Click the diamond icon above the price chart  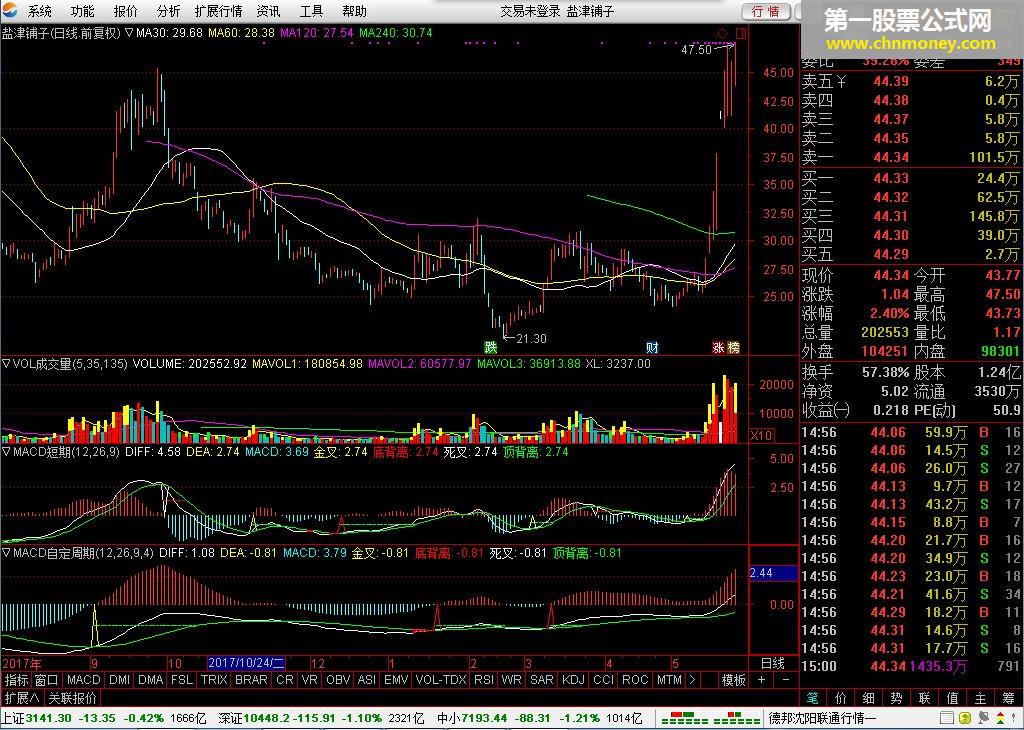pyautogui.click(x=722, y=33)
